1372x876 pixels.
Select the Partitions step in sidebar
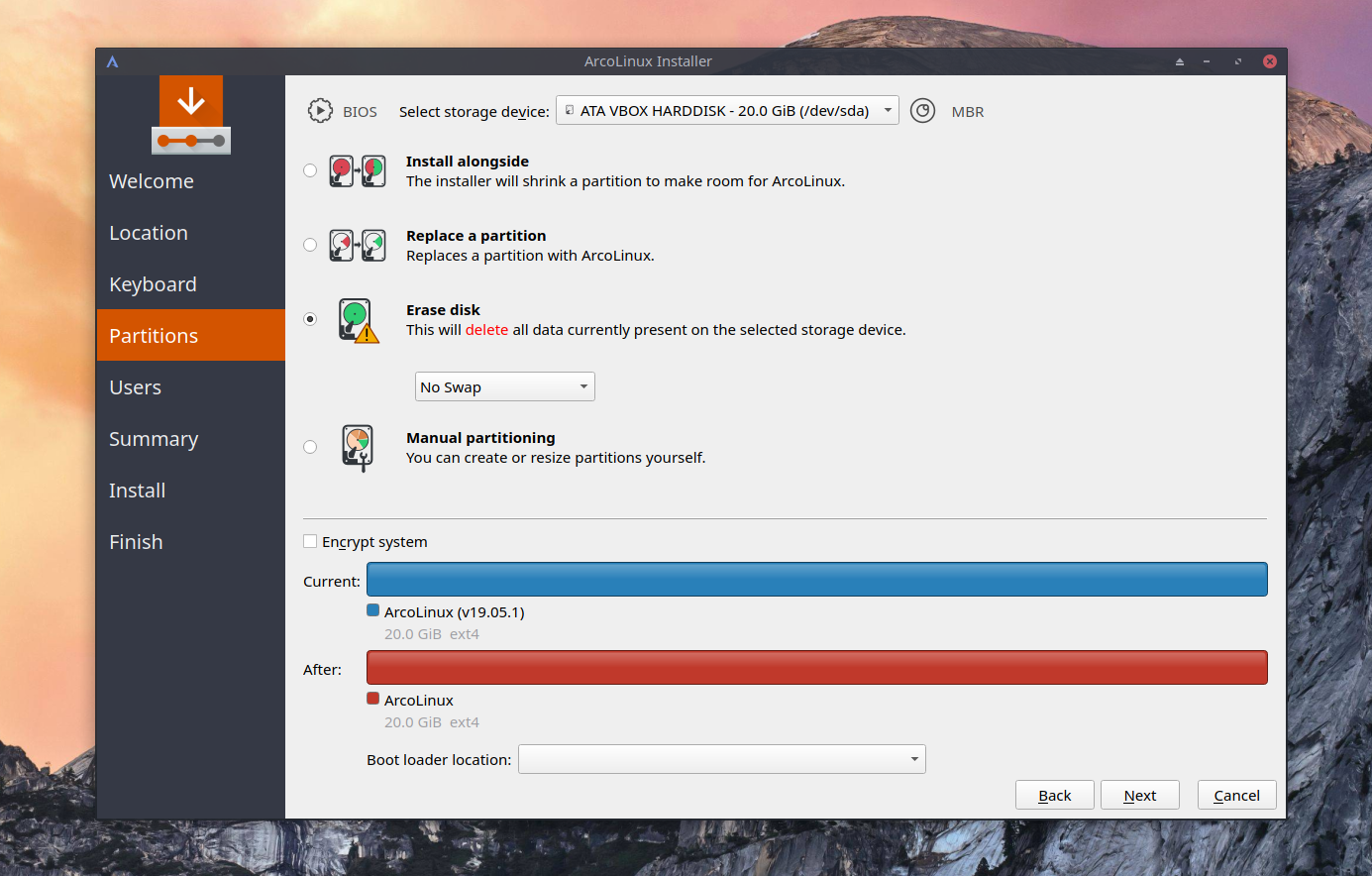click(x=191, y=335)
